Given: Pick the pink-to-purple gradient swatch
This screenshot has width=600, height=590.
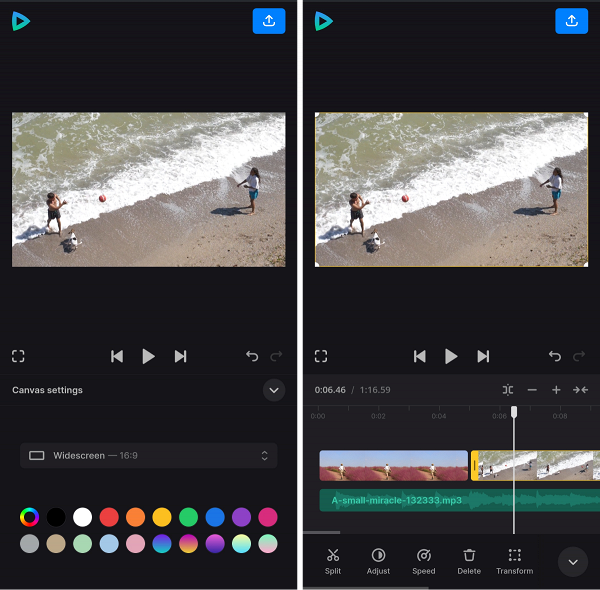Looking at the screenshot, I should coord(215,544).
